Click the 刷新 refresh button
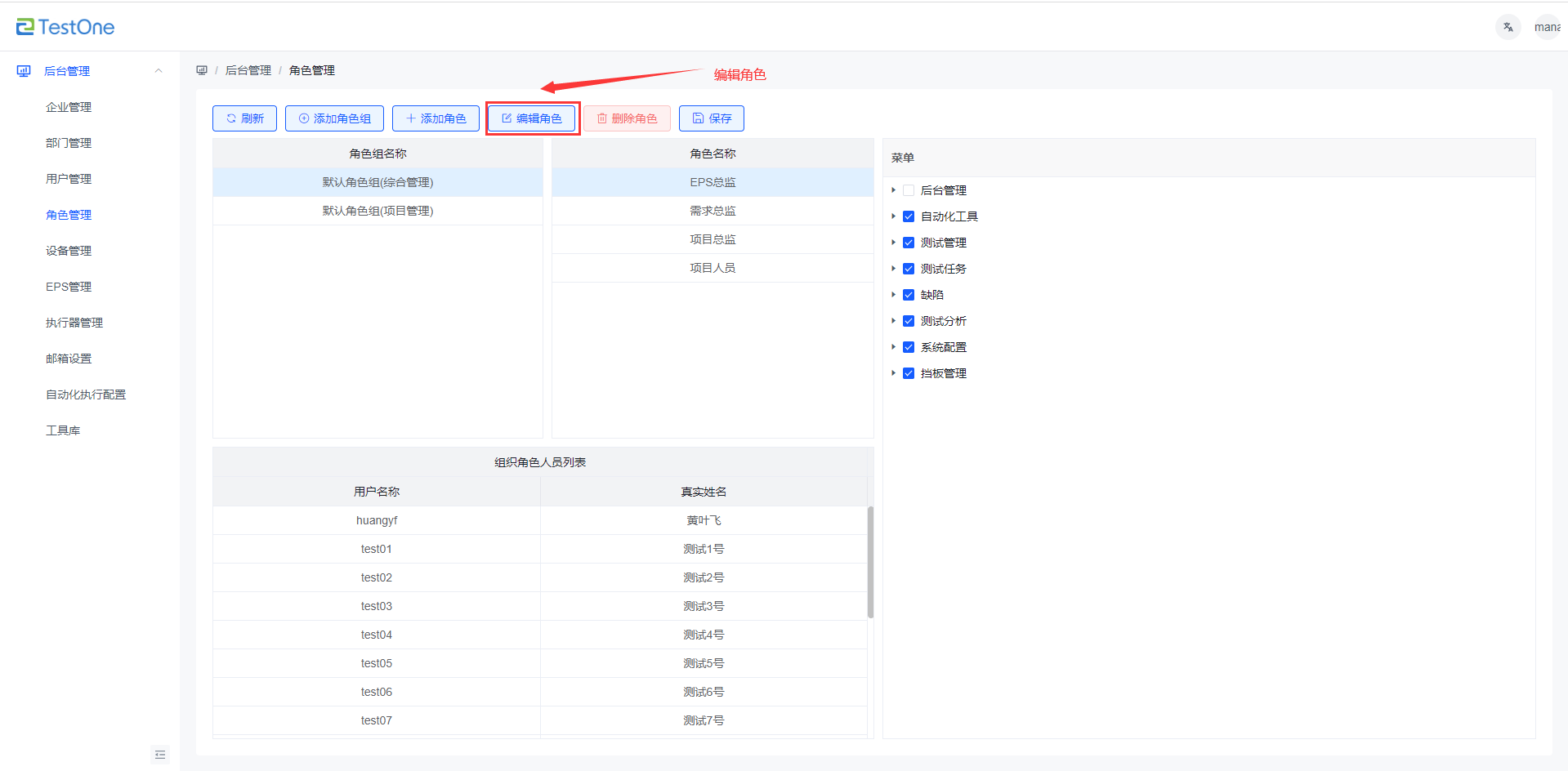The image size is (1568, 771). 244,118
